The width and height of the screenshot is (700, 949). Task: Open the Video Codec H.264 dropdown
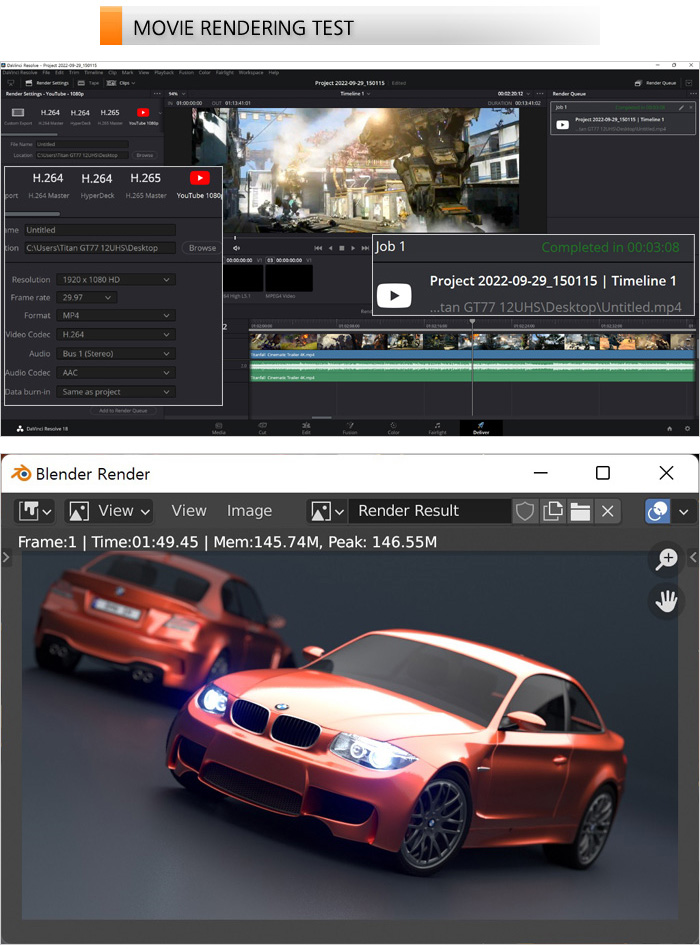(x=116, y=335)
